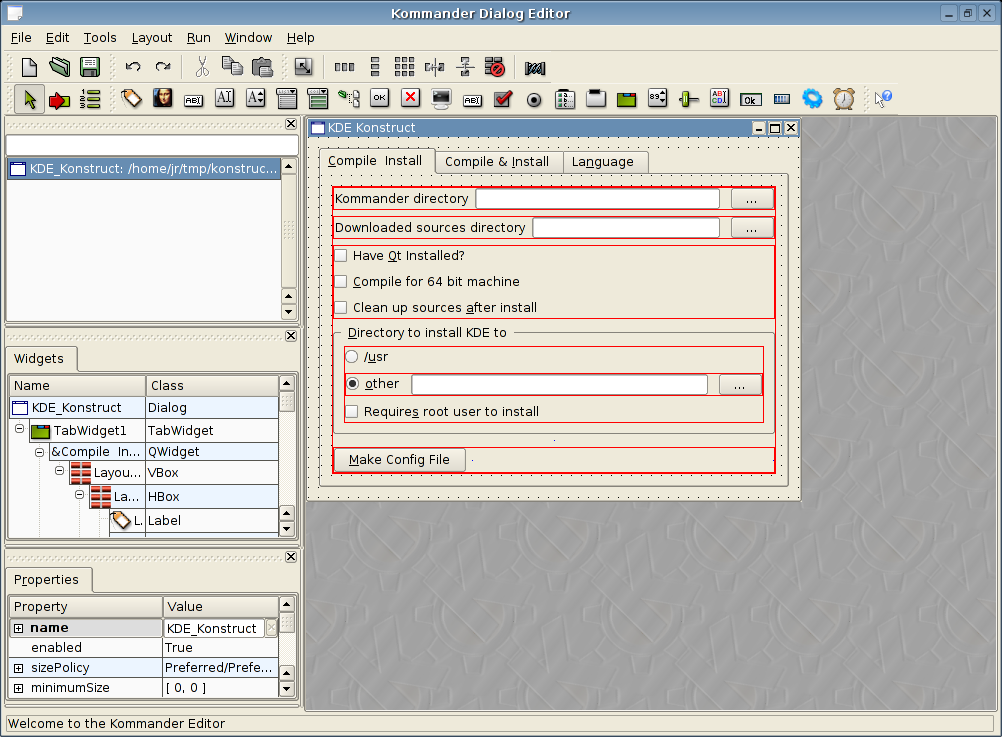Insert a close button (red X) widget
The width and height of the screenshot is (1002, 737).
[x=410, y=98]
